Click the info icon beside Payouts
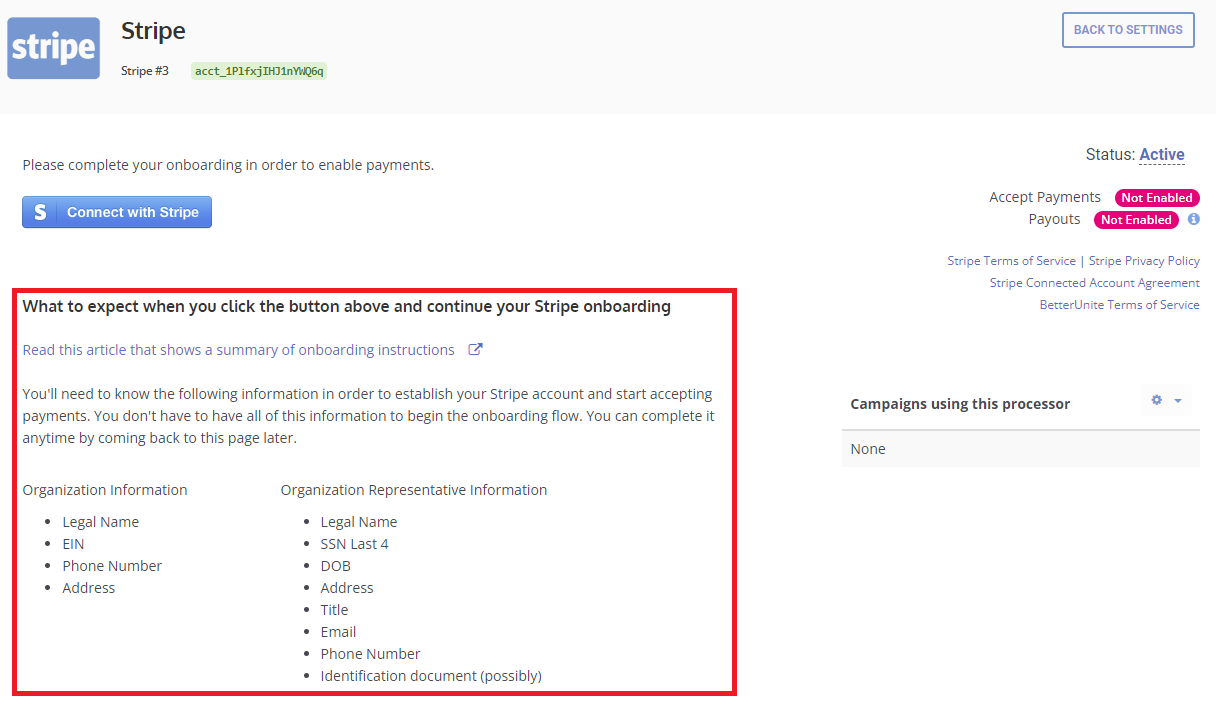Image resolution: width=1216 pixels, height=728 pixels. 1193,219
